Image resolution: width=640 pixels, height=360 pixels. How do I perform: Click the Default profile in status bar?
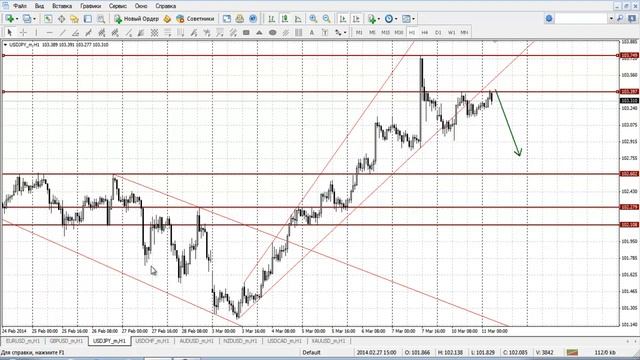tap(311, 352)
